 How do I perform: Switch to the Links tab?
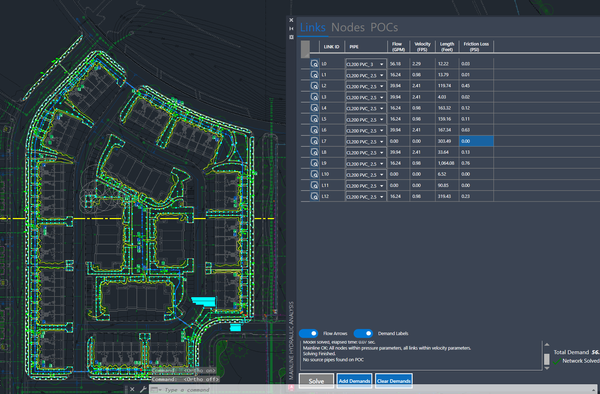point(313,28)
